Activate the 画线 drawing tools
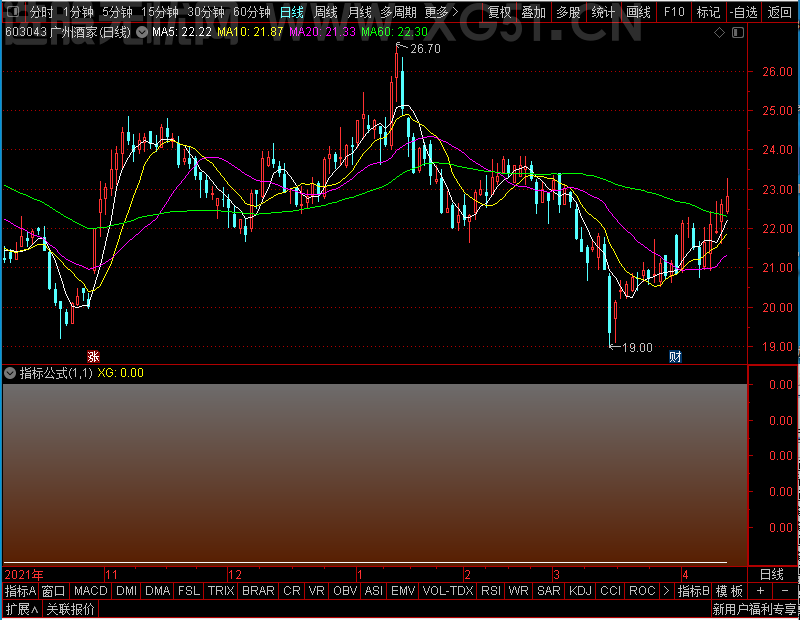Image resolution: width=800 pixels, height=620 pixels. click(638, 12)
